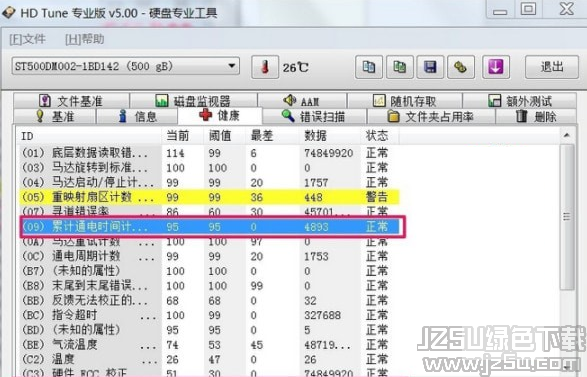587x377 pixels.
Task: Select the (04) 马达启动/停止计 row
Action: point(210,182)
